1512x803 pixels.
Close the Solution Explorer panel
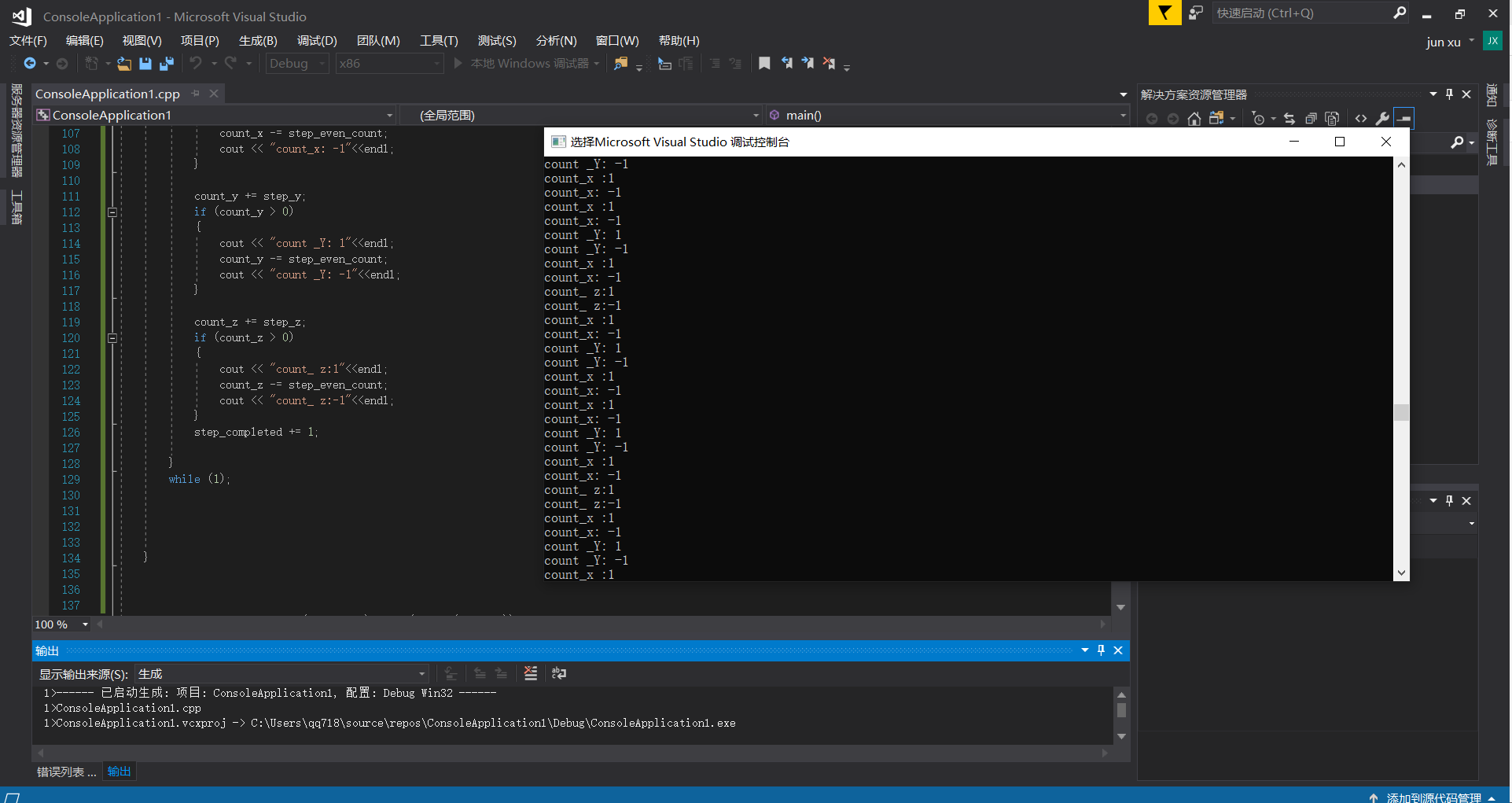(1466, 94)
